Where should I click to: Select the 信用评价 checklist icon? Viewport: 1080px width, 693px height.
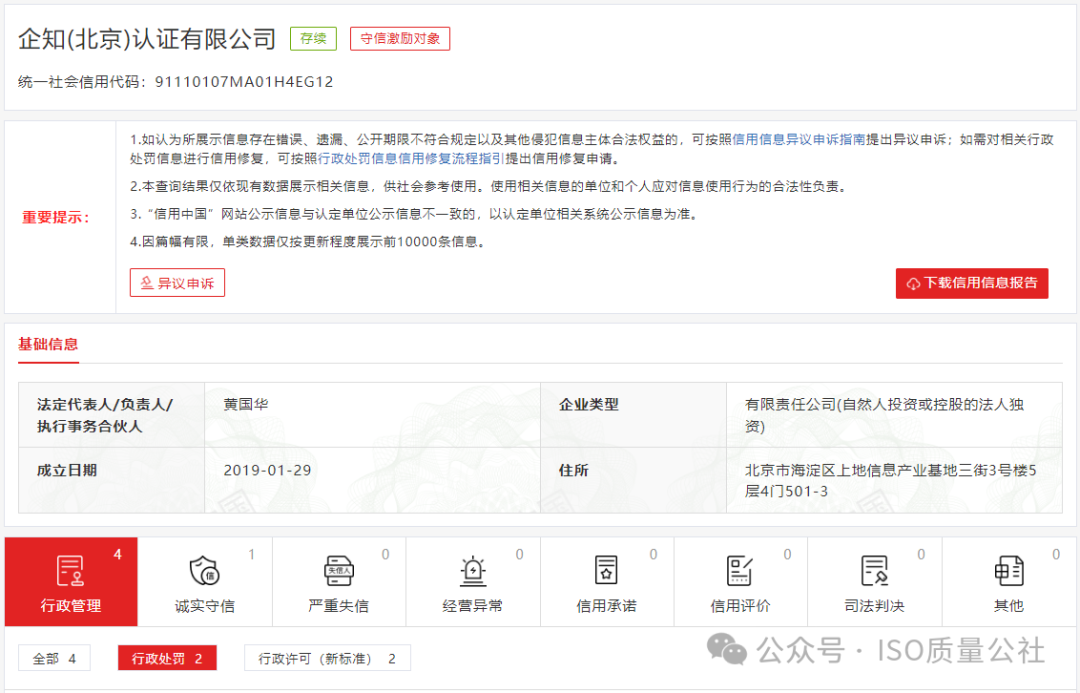[740, 572]
